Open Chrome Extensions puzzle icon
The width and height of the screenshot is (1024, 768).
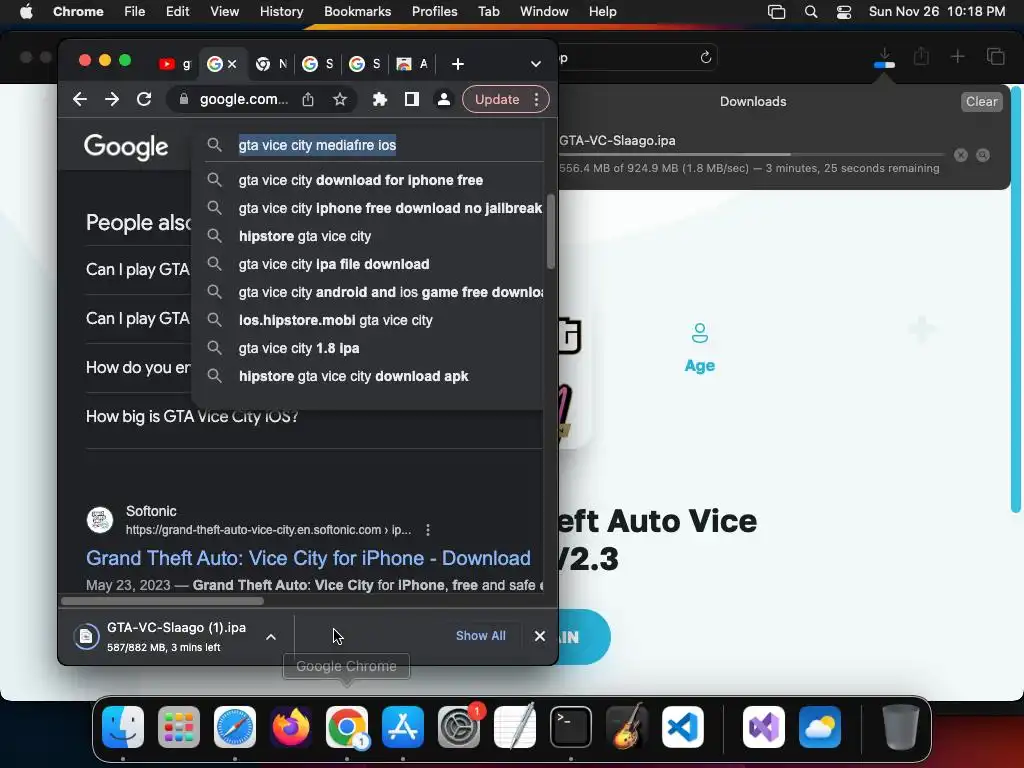[x=379, y=99]
